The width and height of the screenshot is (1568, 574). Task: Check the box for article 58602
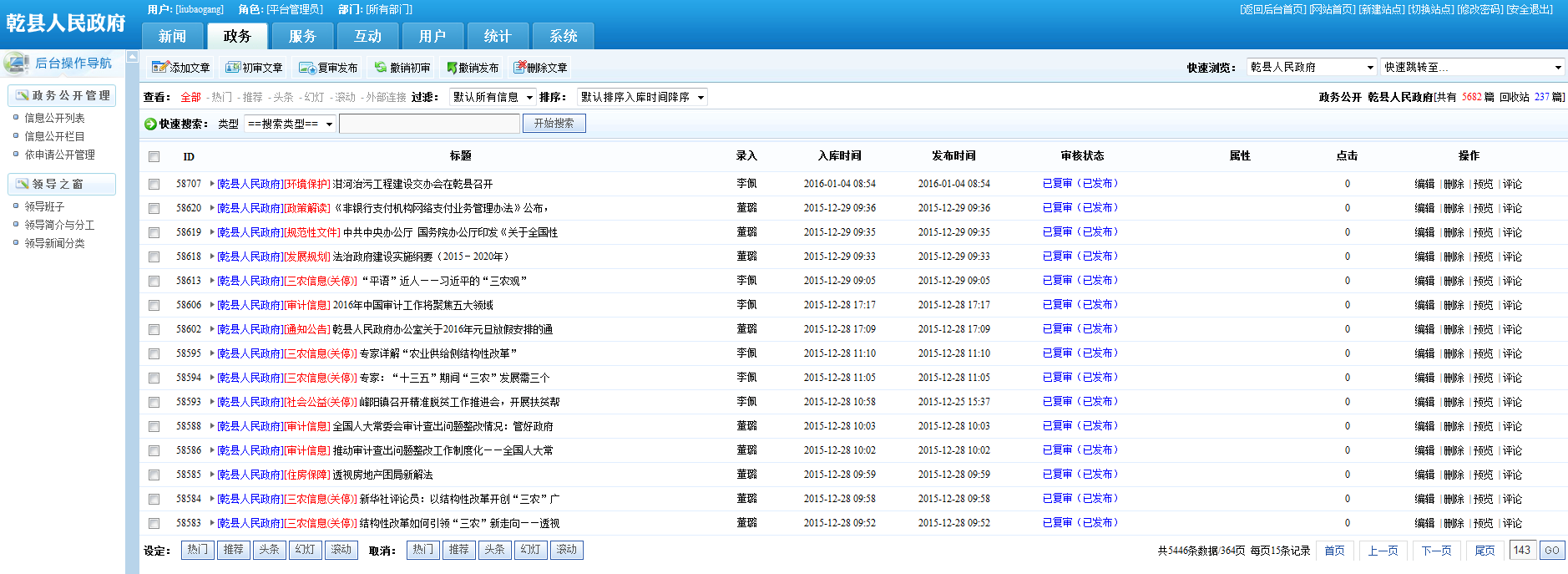coord(154,329)
